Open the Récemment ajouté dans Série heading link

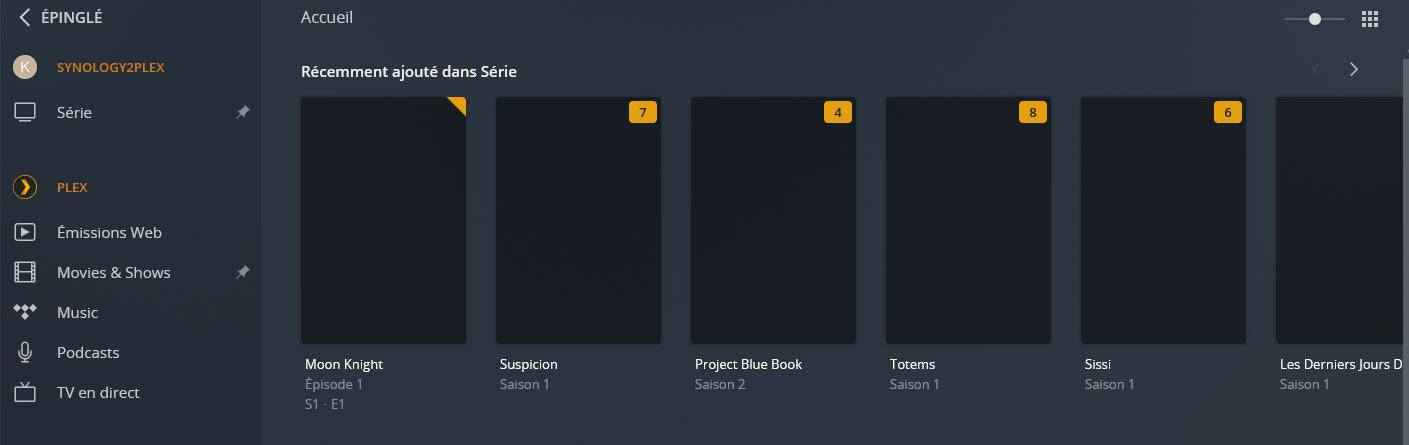[409, 71]
